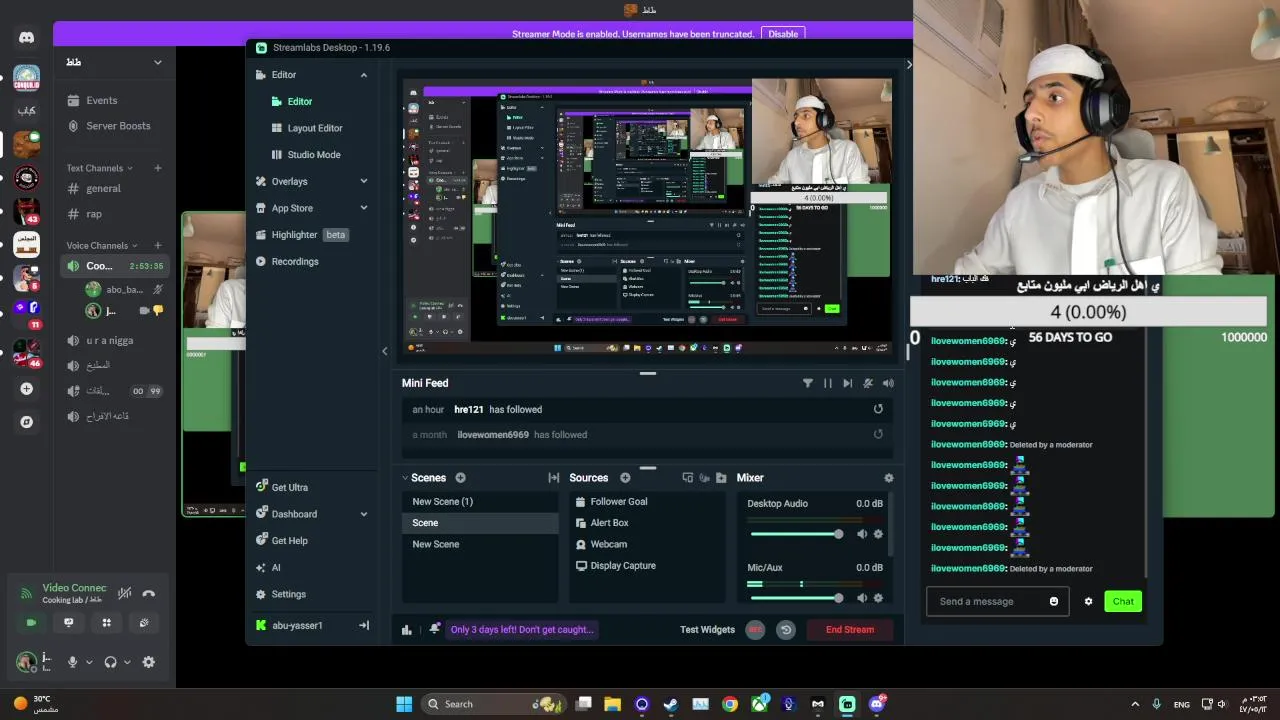Click Get Ultra in Streamlabs sidebar
The height and width of the screenshot is (720, 1280).
[x=281, y=487]
